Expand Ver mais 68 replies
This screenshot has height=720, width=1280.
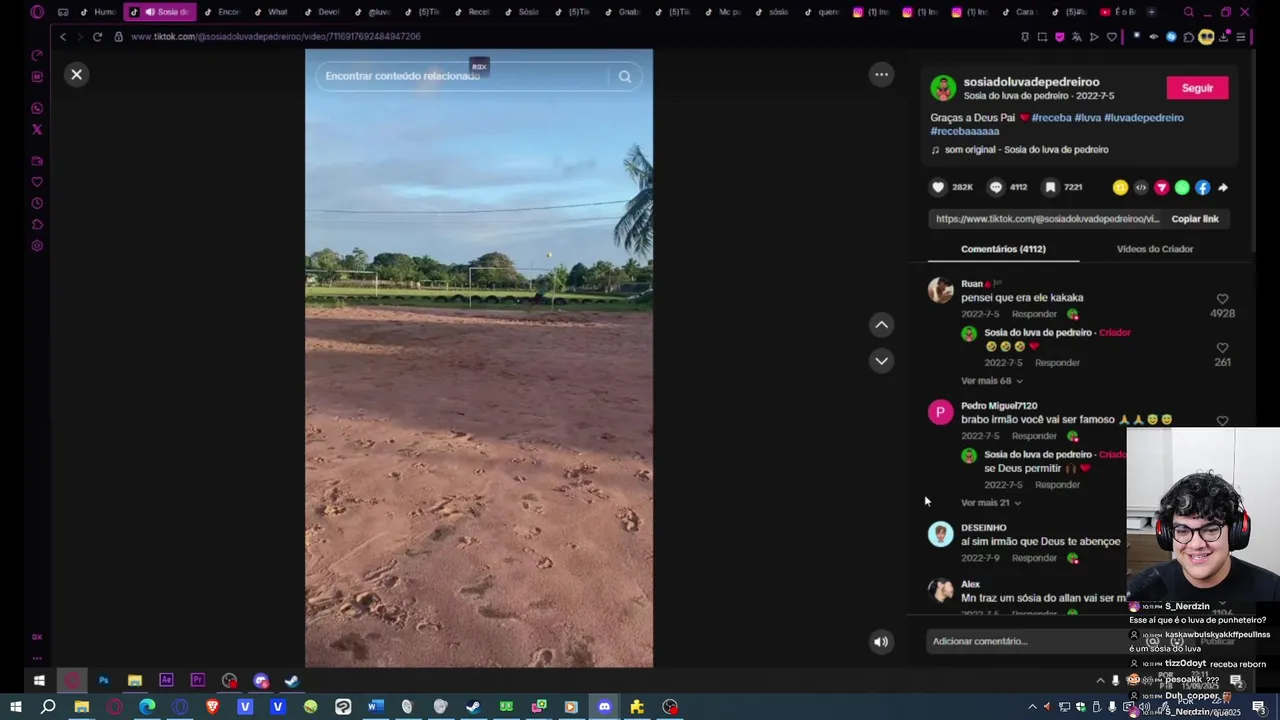[x=992, y=381]
